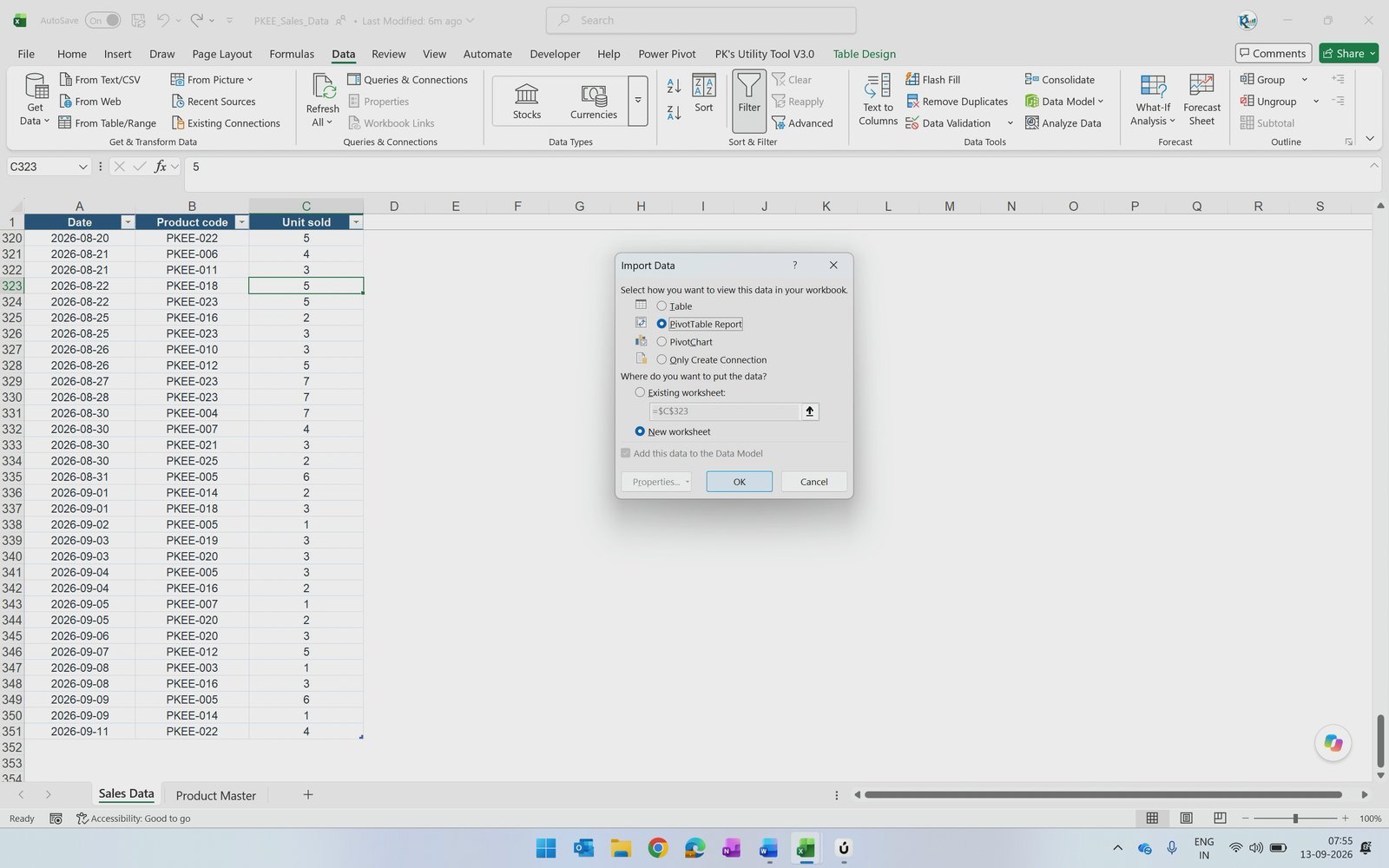The height and width of the screenshot is (868, 1389).
Task: Adjust the zoom slider handle
Action: pos(1295,819)
